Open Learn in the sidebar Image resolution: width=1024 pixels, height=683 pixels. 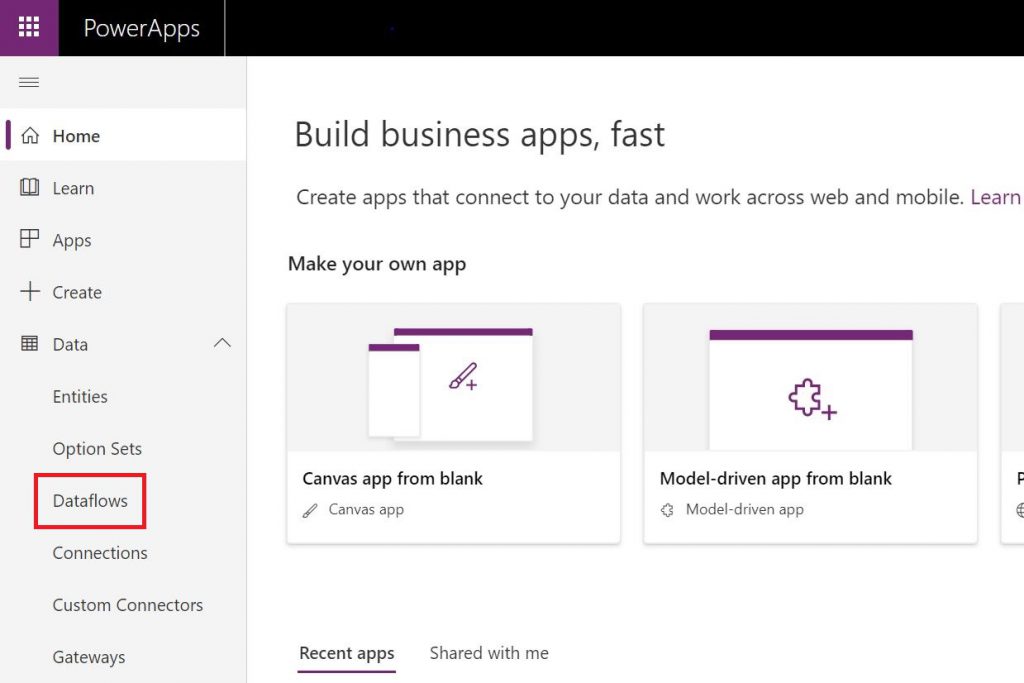[x=123, y=187]
